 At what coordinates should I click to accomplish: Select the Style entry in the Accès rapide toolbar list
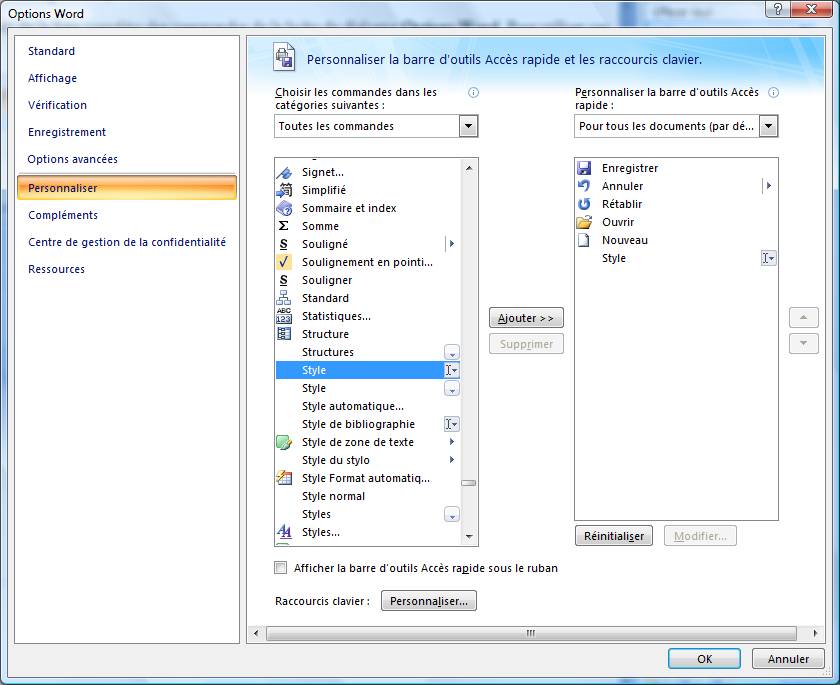676,258
